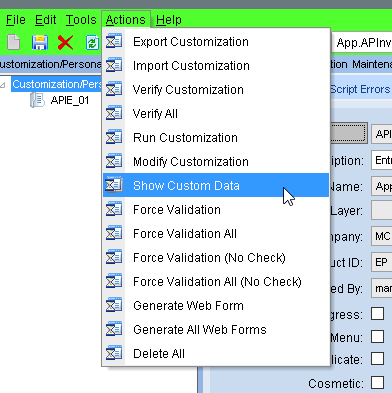Click icon beside Generate All Web Forms

point(114,329)
